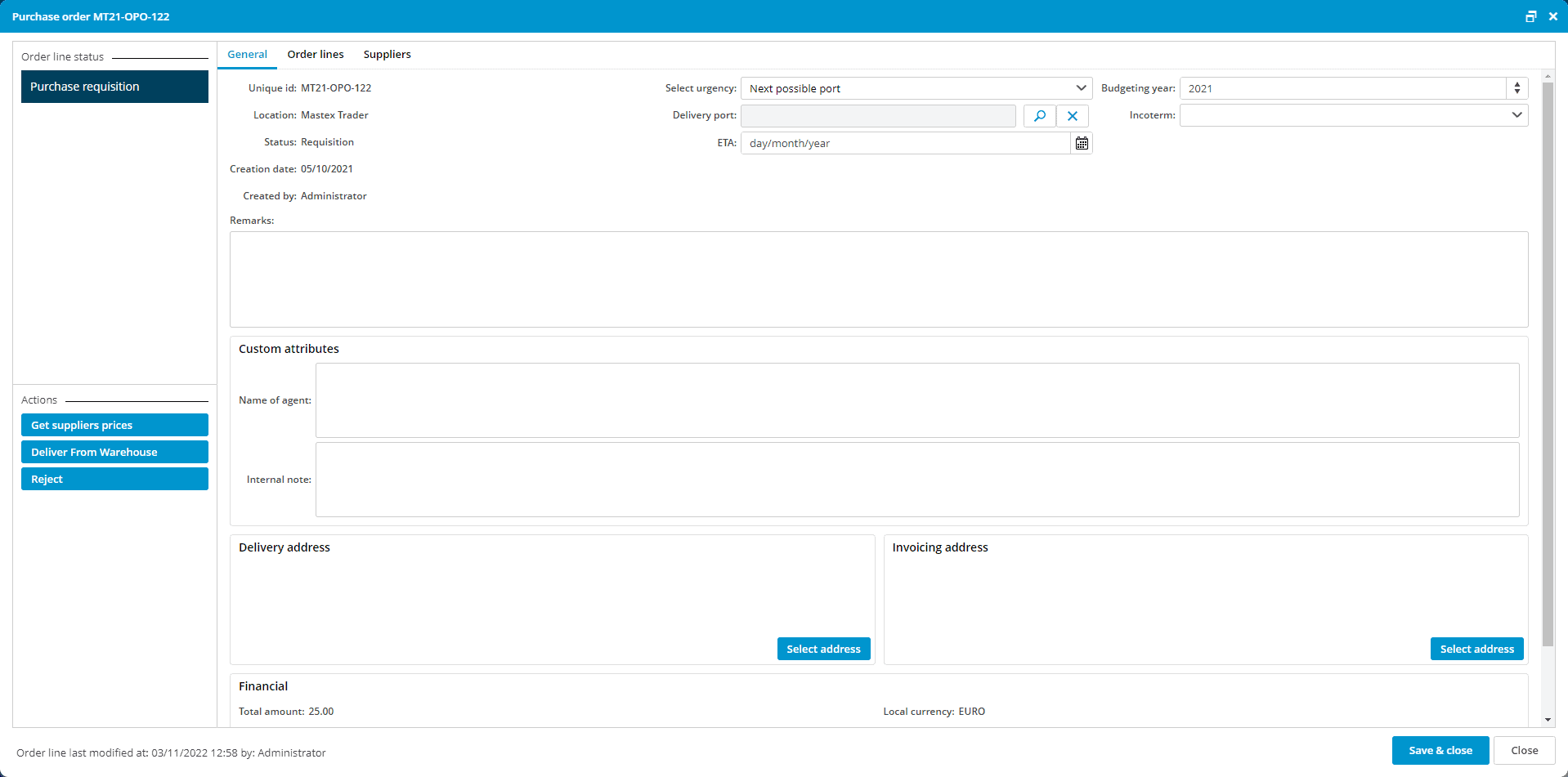
Task: Click the Name of agent text field
Action: pyautogui.click(x=916, y=400)
